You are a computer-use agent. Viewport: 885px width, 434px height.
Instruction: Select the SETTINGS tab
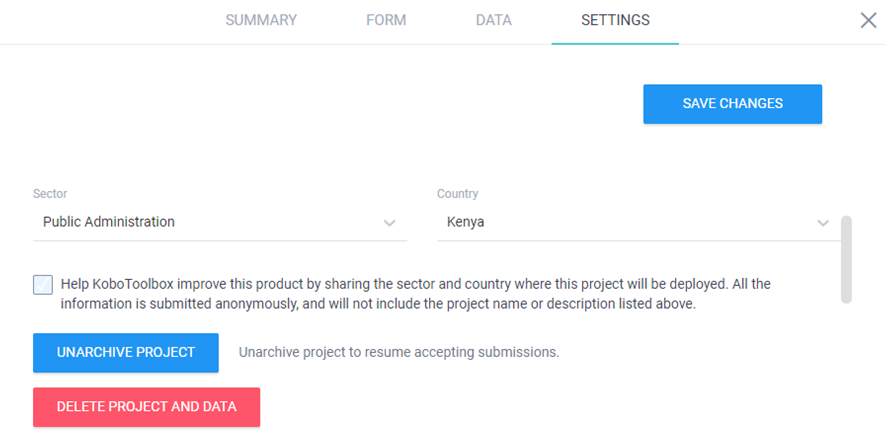615,20
